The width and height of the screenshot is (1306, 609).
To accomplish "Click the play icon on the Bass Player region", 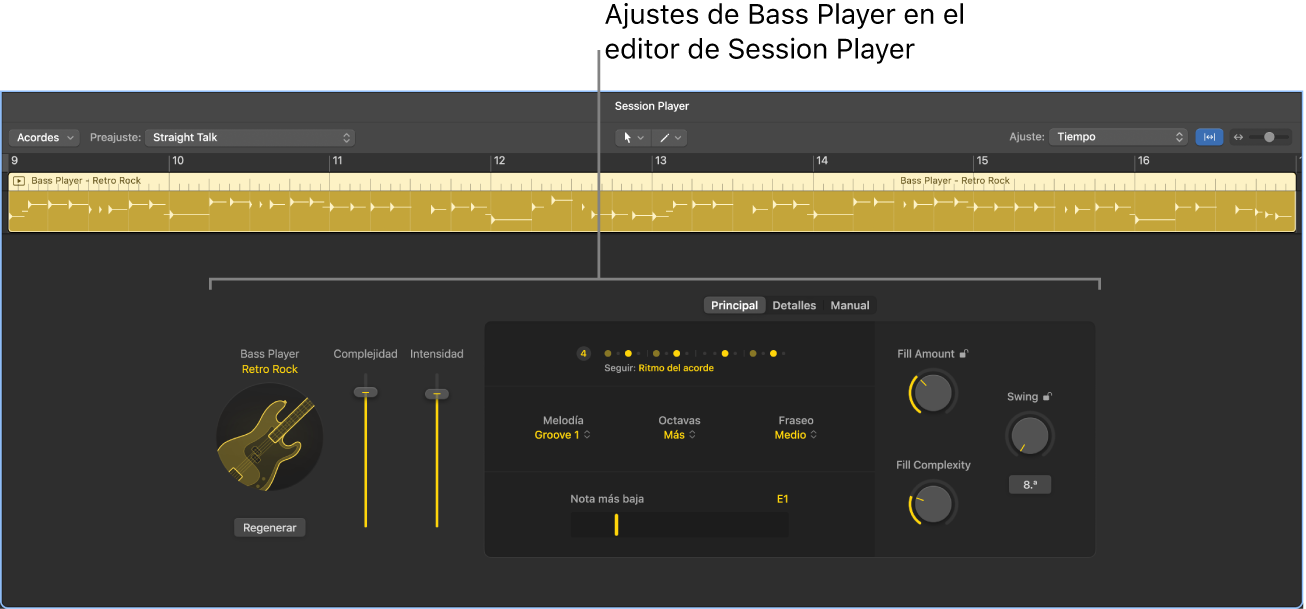I will (x=18, y=181).
